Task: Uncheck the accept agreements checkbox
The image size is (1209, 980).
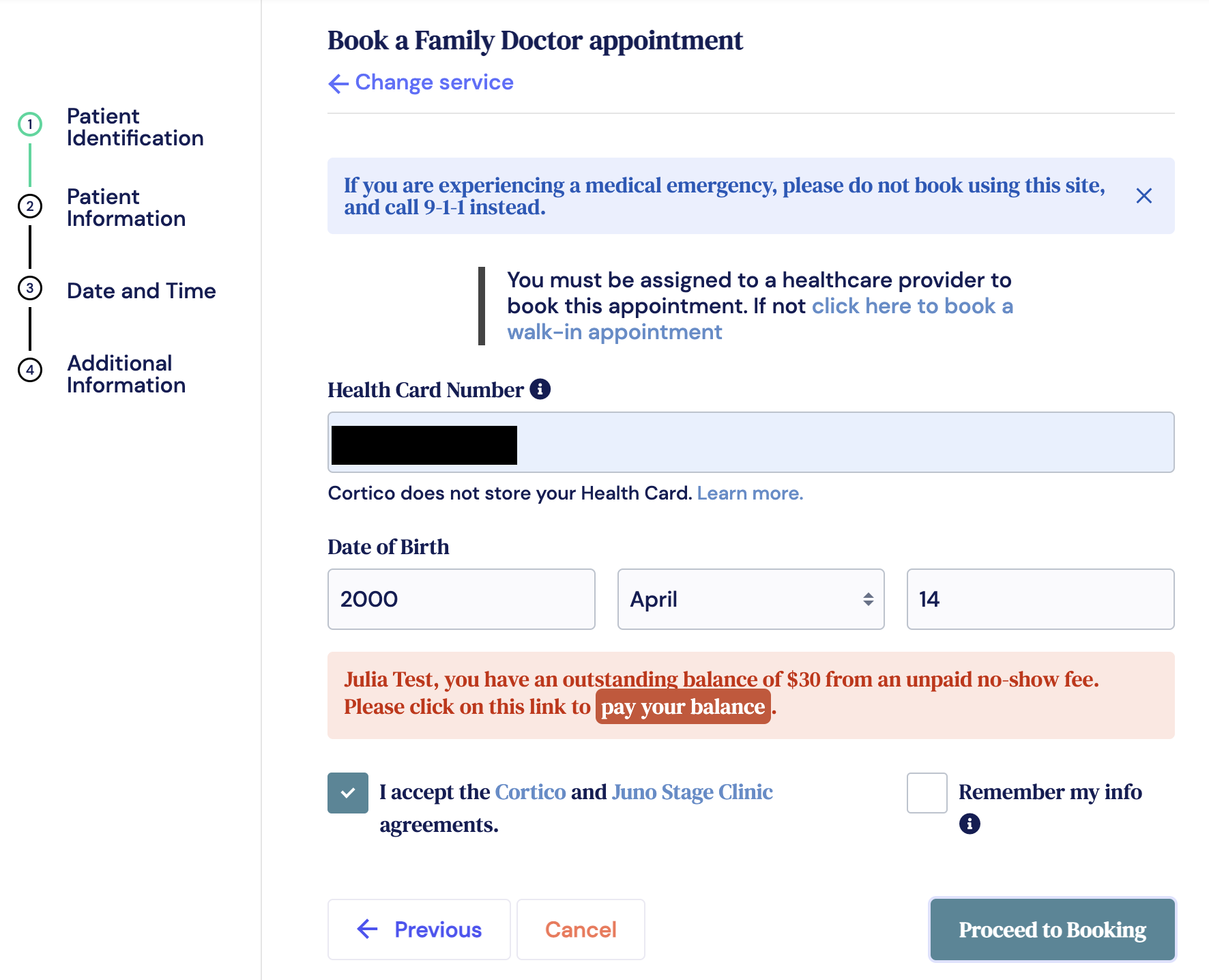Action: pos(348,793)
